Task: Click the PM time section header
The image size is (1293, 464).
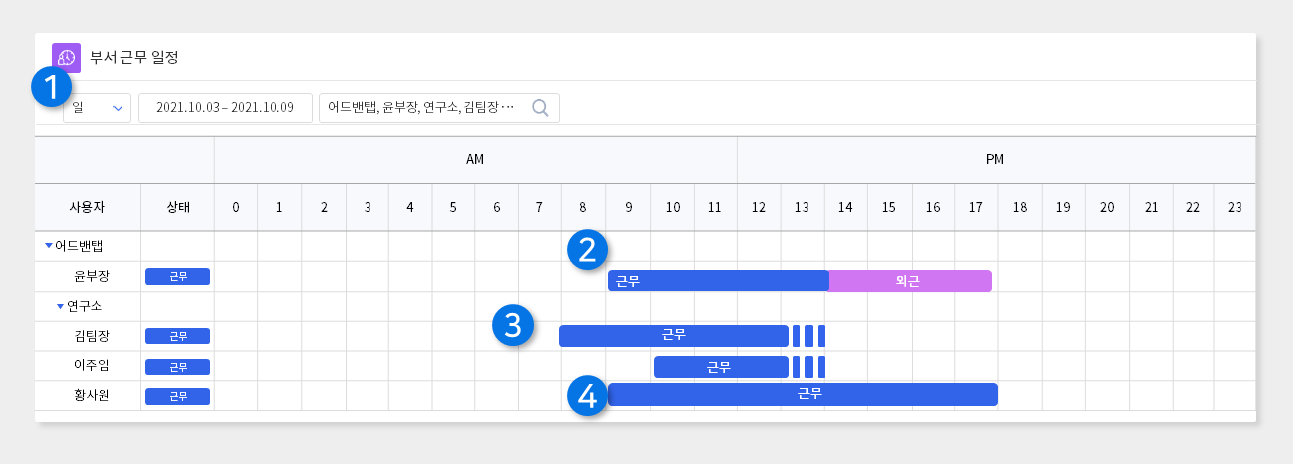Action: pyautogui.click(x=996, y=160)
